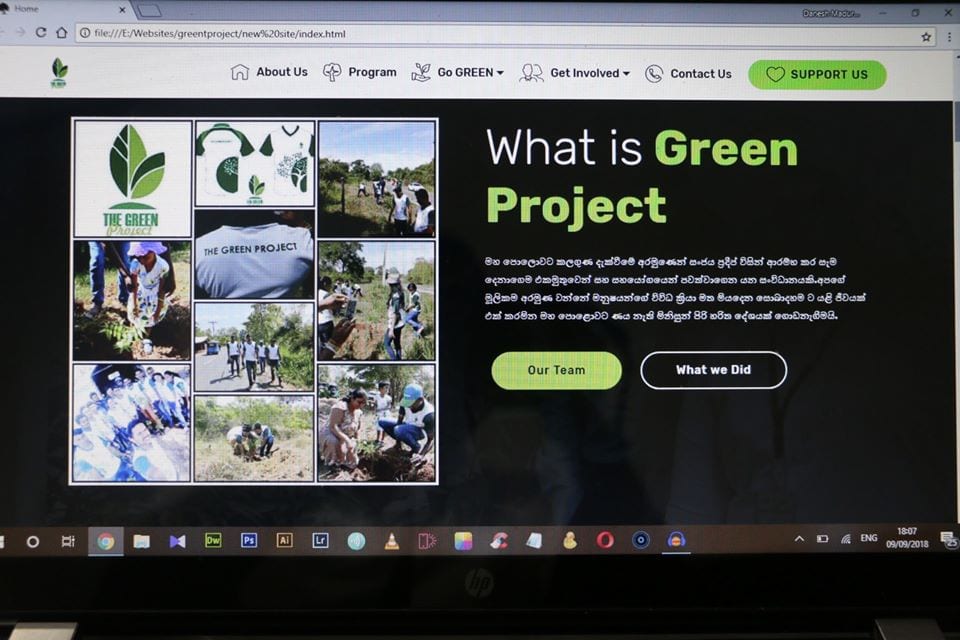Open the About Us menu item
960x640 pixels.
tap(270, 72)
